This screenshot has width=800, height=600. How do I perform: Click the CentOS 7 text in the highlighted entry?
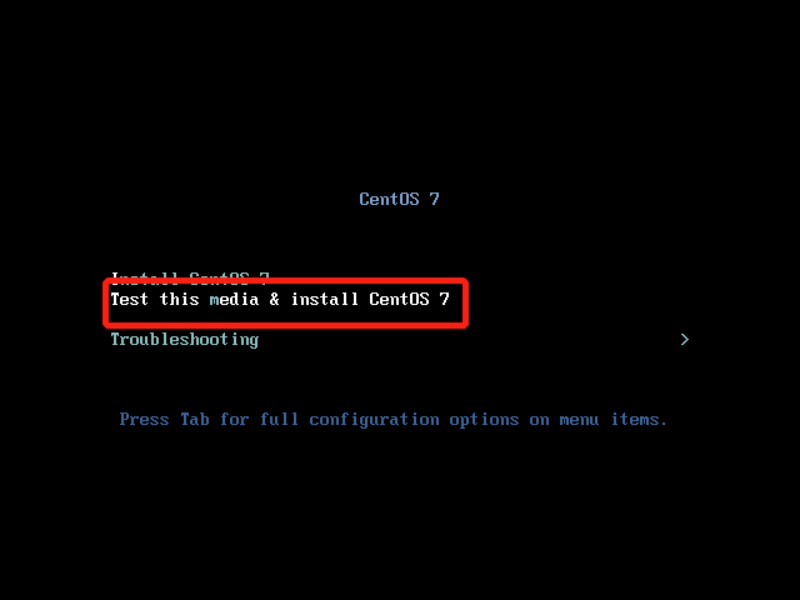(409, 299)
